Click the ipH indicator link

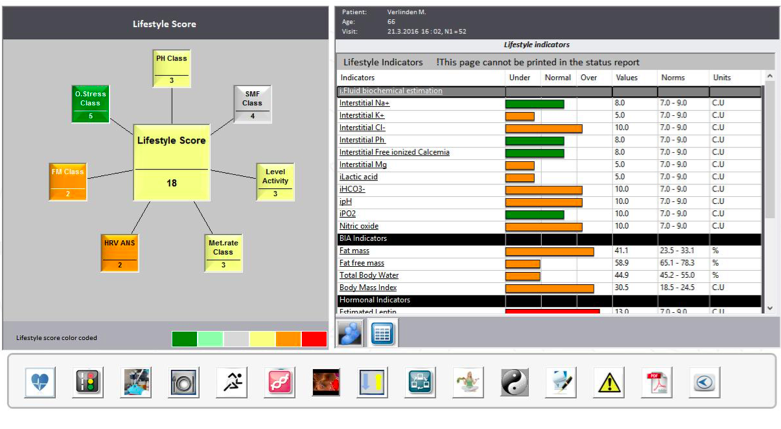[345, 201]
